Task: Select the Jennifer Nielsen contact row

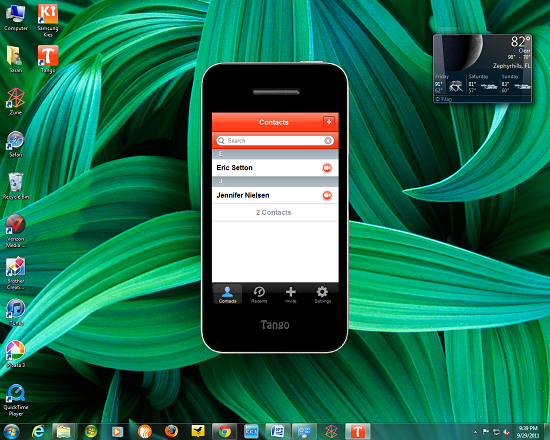Action: [x=275, y=195]
